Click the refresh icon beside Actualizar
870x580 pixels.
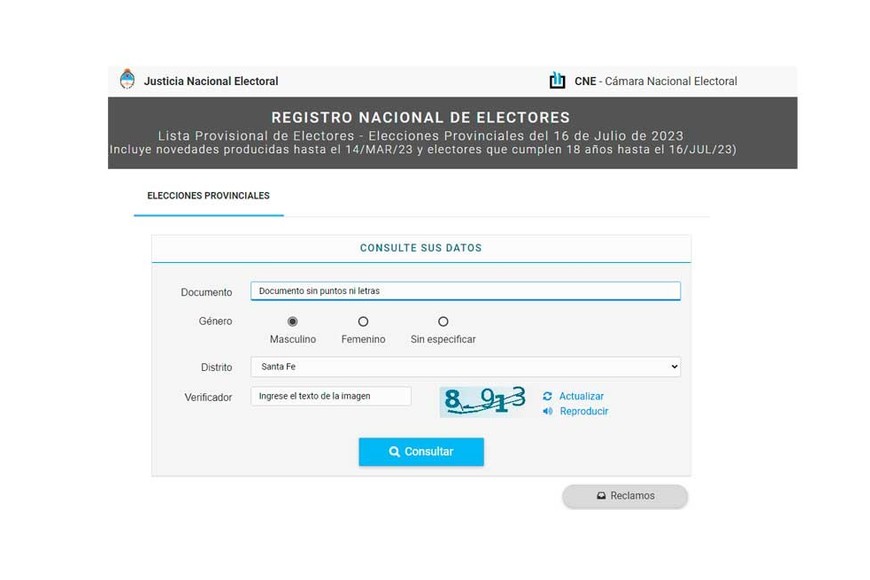click(x=547, y=396)
